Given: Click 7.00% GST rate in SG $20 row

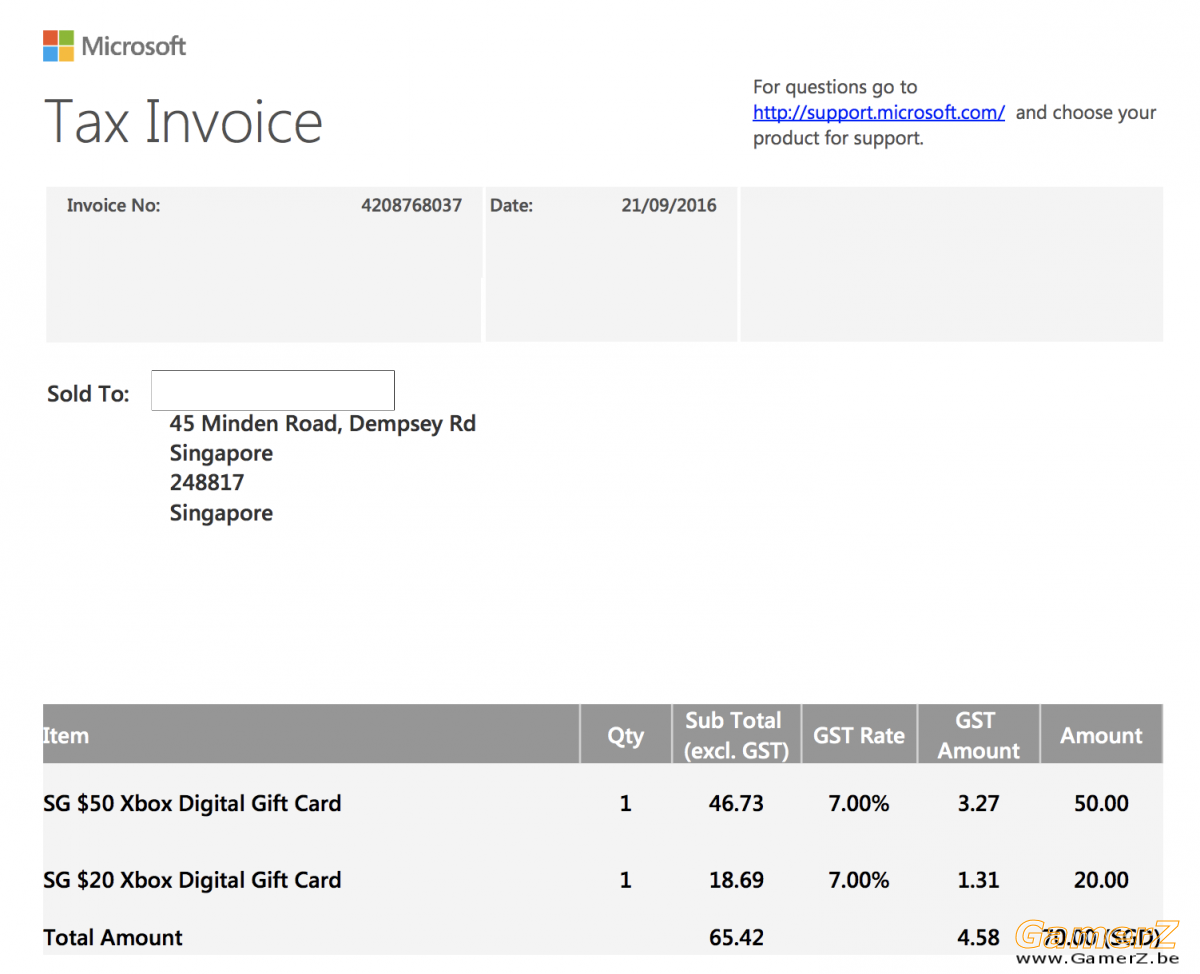Looking at the screenshot, I should click(859, 881).
